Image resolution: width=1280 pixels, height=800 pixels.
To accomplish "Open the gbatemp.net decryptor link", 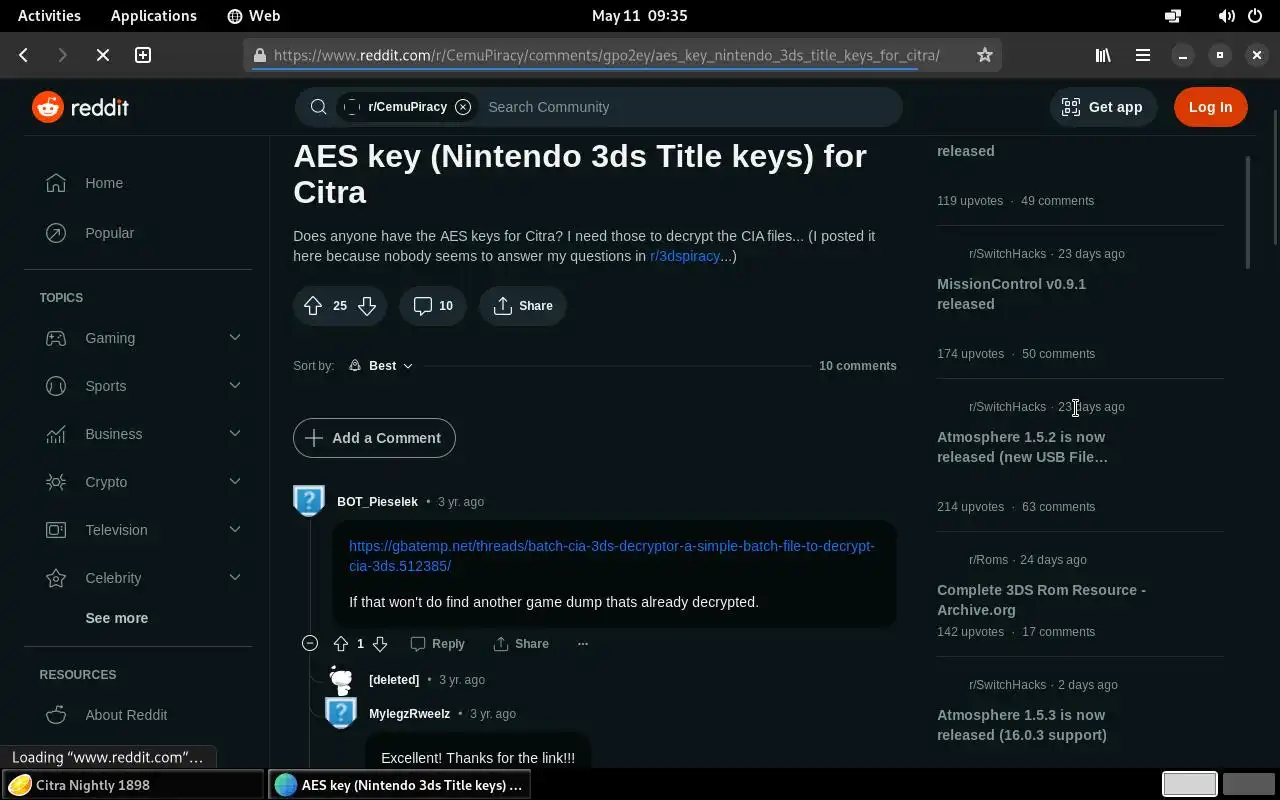I will click(x=612, y=556).
